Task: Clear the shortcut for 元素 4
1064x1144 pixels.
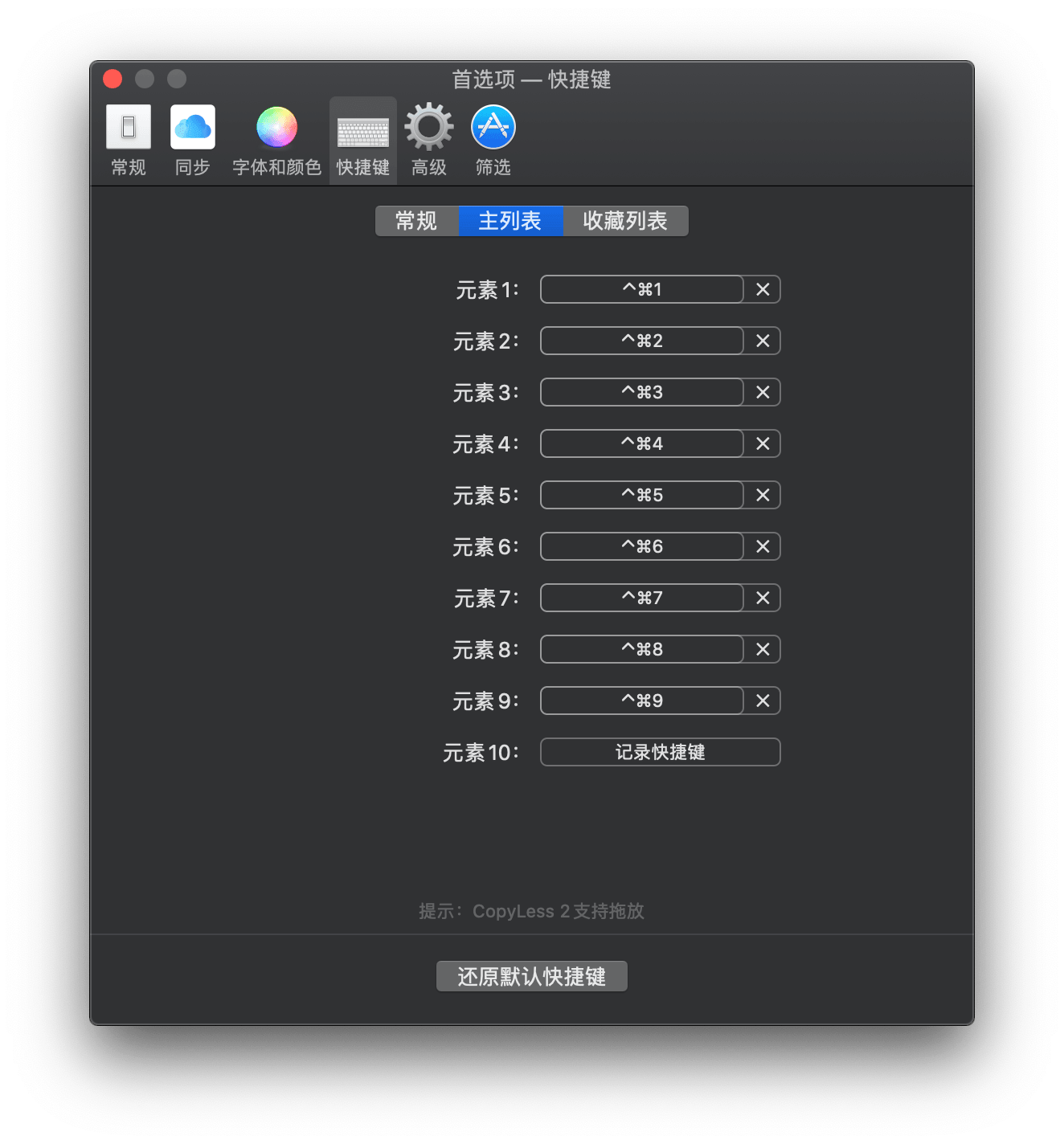Action: click(763, 443)
